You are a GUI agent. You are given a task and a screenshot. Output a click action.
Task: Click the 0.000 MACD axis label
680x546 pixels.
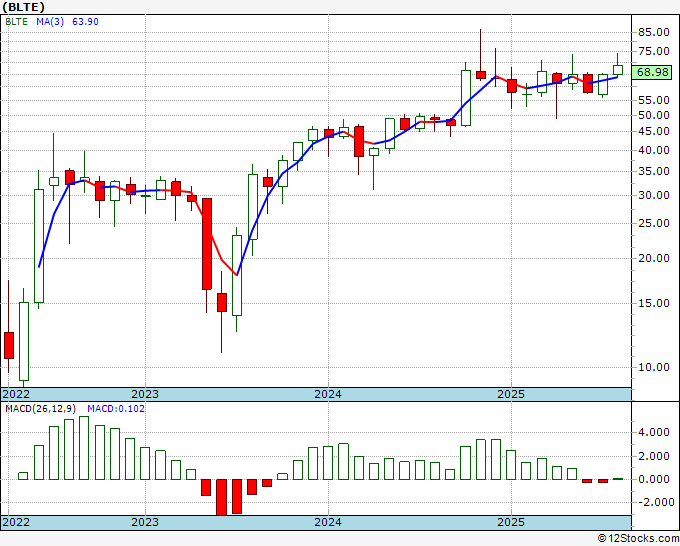pos(654,479)
